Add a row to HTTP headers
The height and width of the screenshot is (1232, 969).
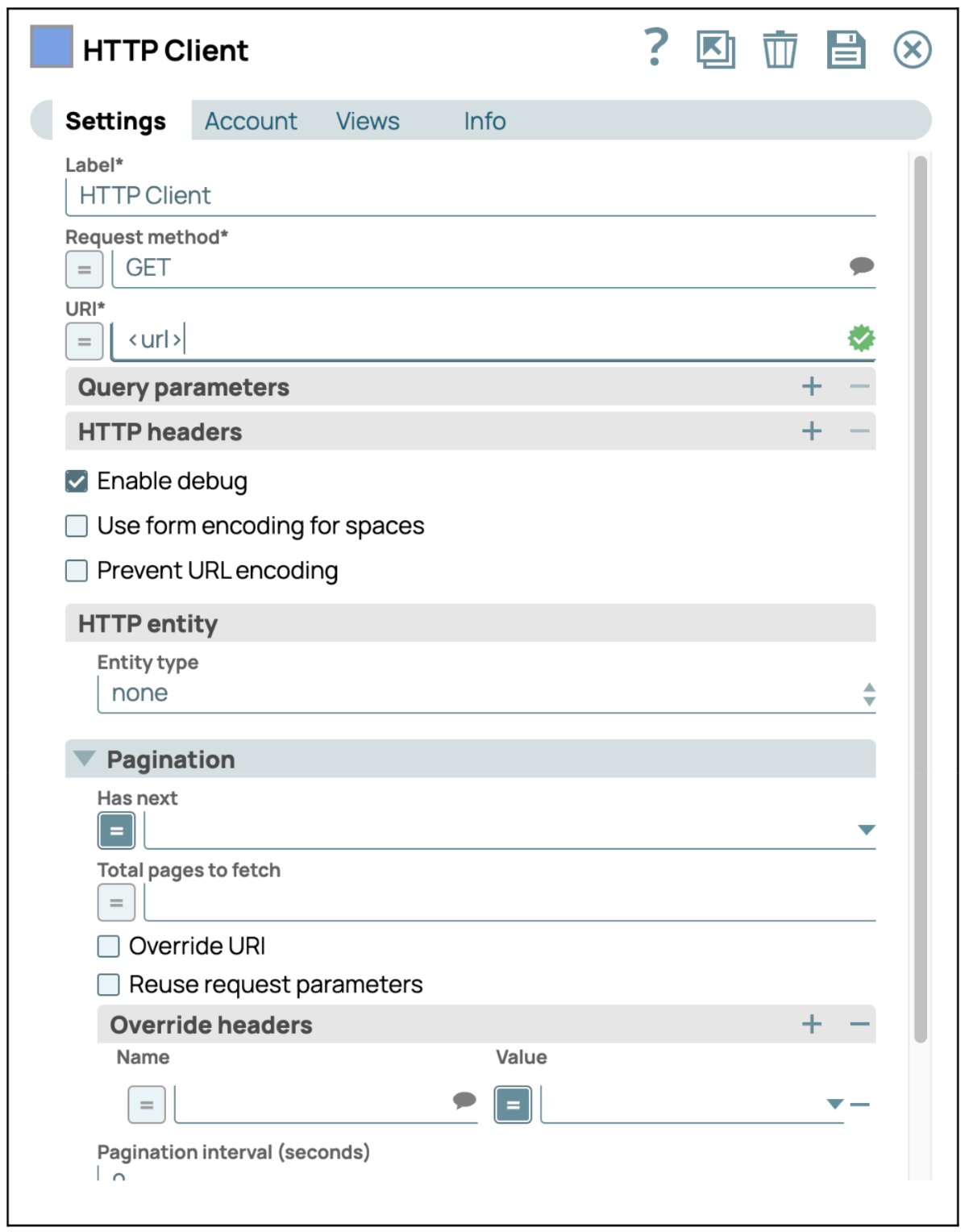pyautogui.click(x=812, y=431)
